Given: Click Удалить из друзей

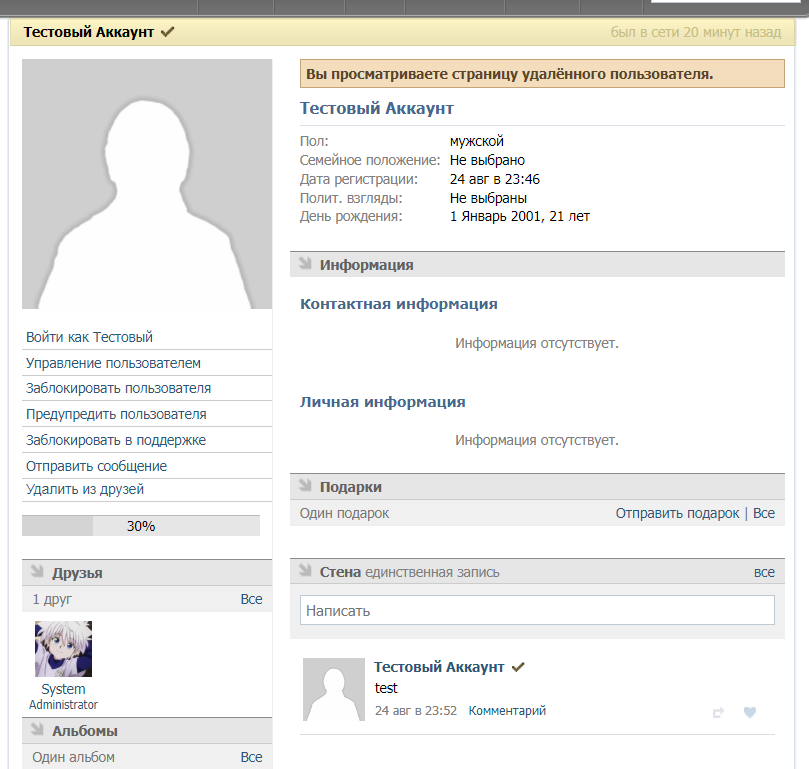Looking at the screenshot, I should (85, 489).
